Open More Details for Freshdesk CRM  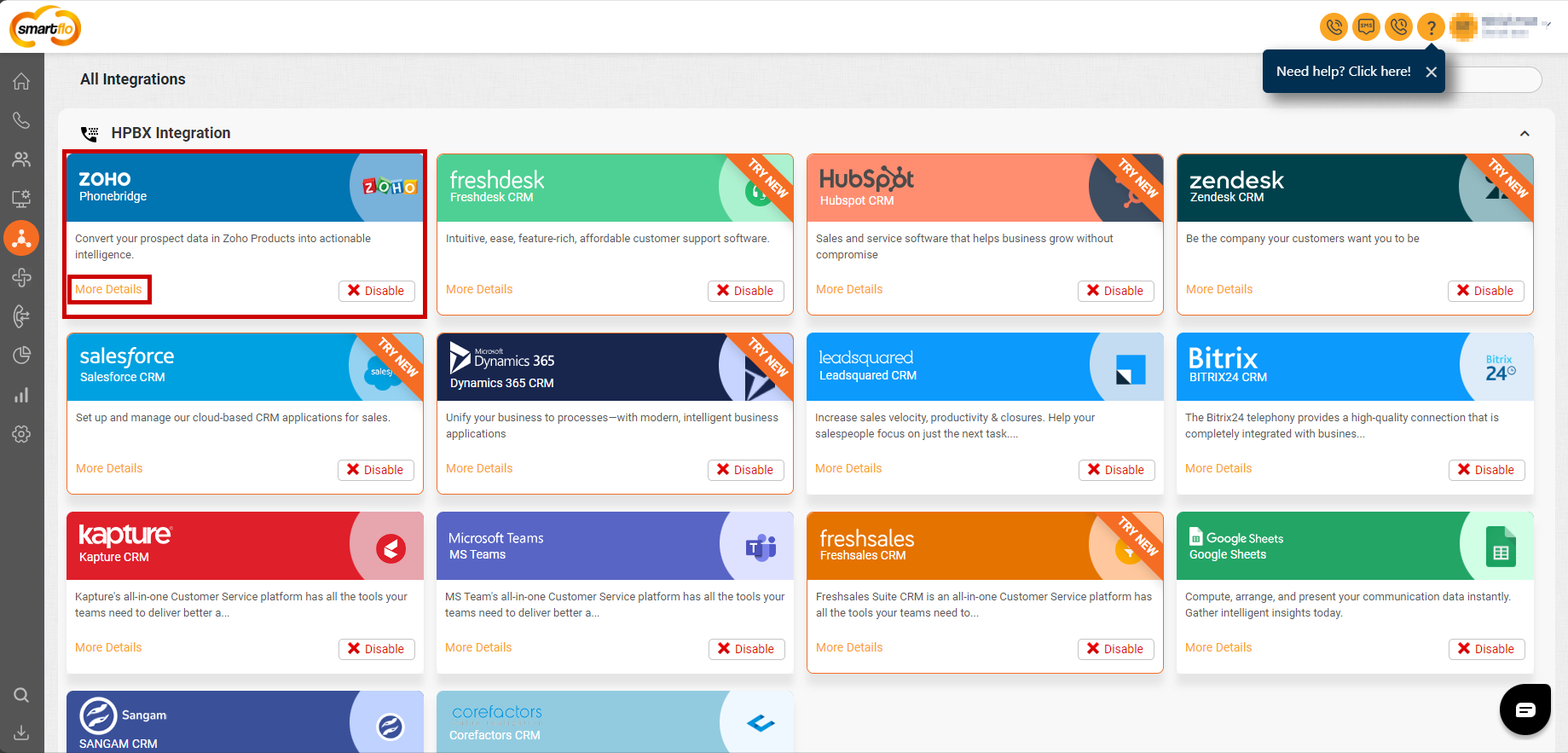479,289
